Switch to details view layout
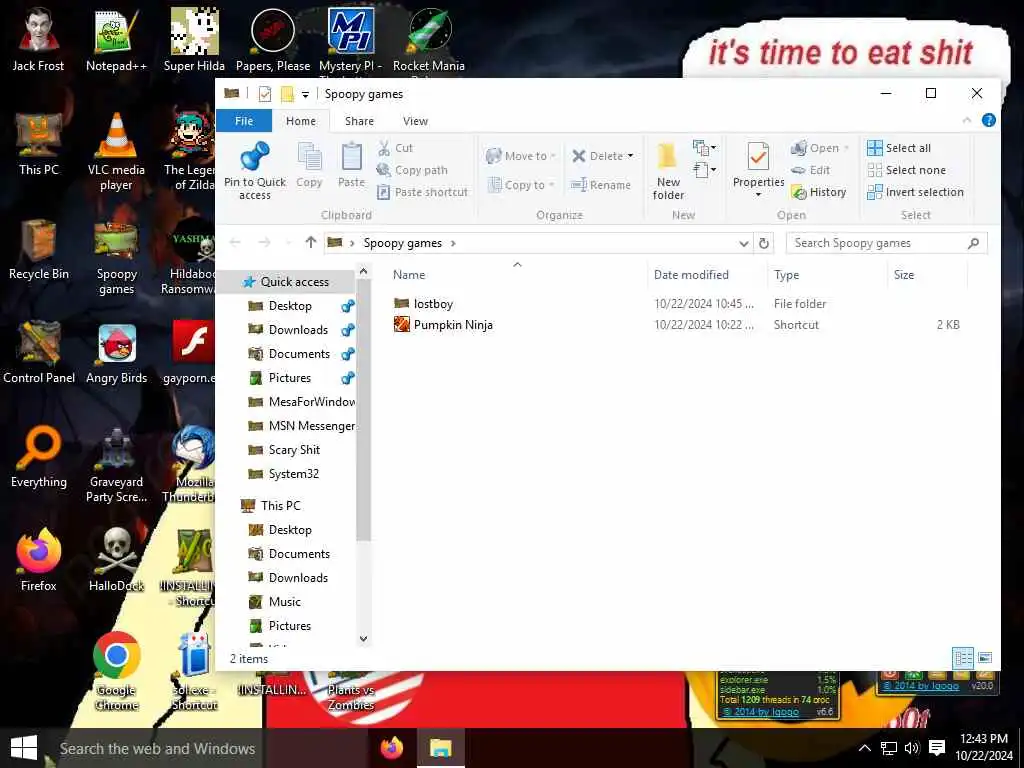 [963, 658]
